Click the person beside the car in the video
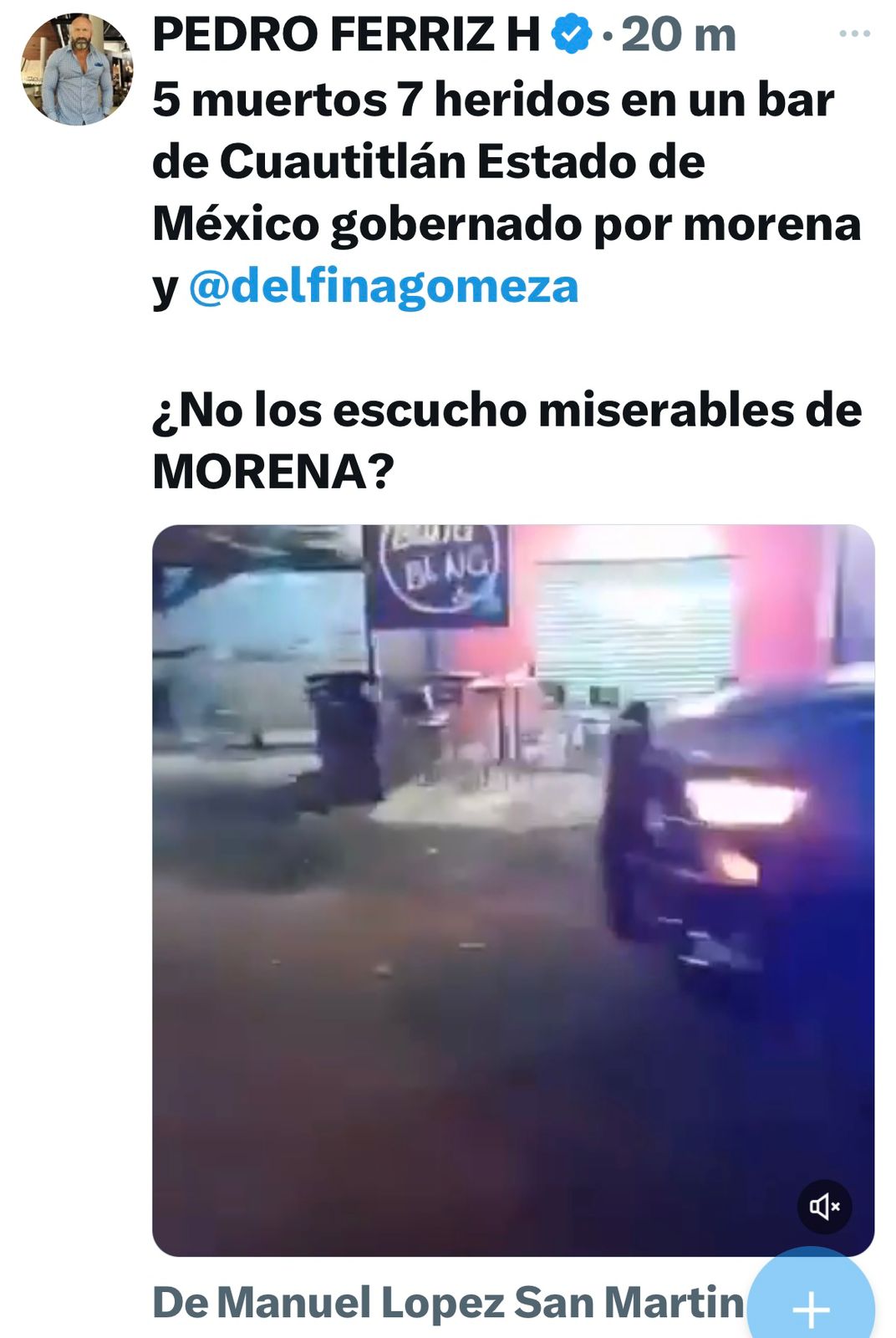The height and width of the screenshot is (1338, 896). click(x=639, y=820)
